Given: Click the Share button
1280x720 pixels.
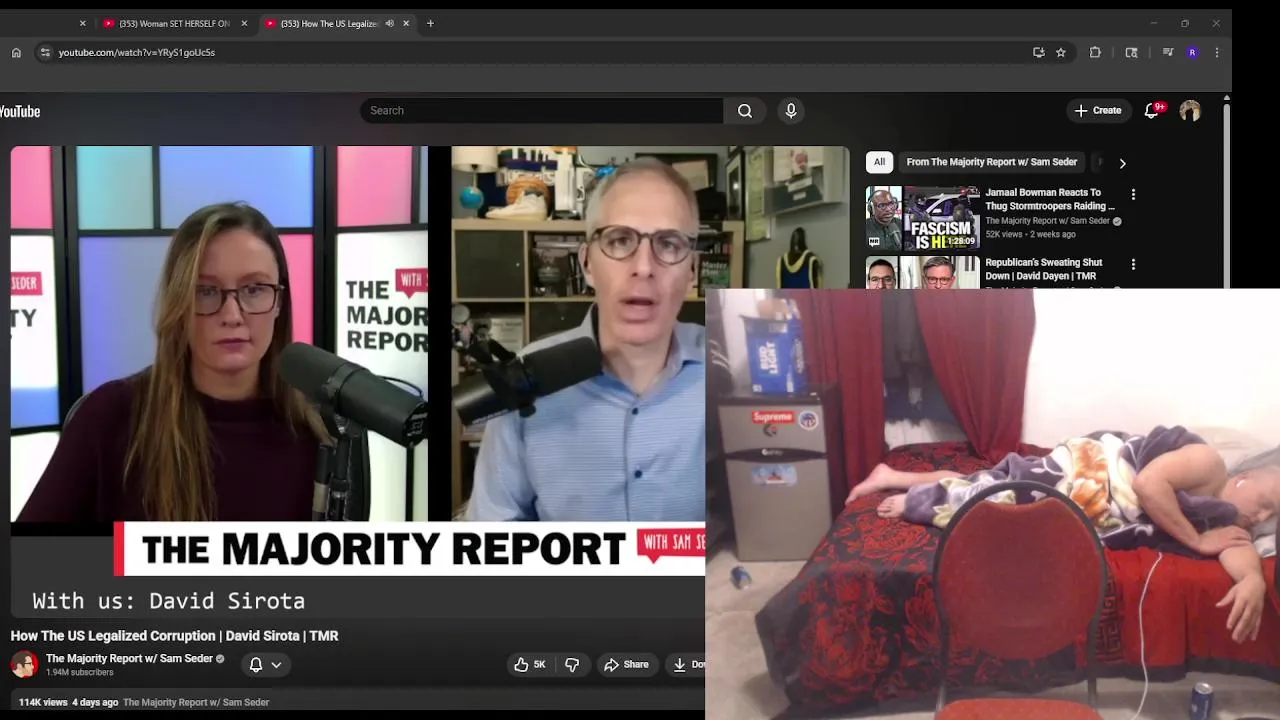Looking at the screenshot, I should [626, 665].
